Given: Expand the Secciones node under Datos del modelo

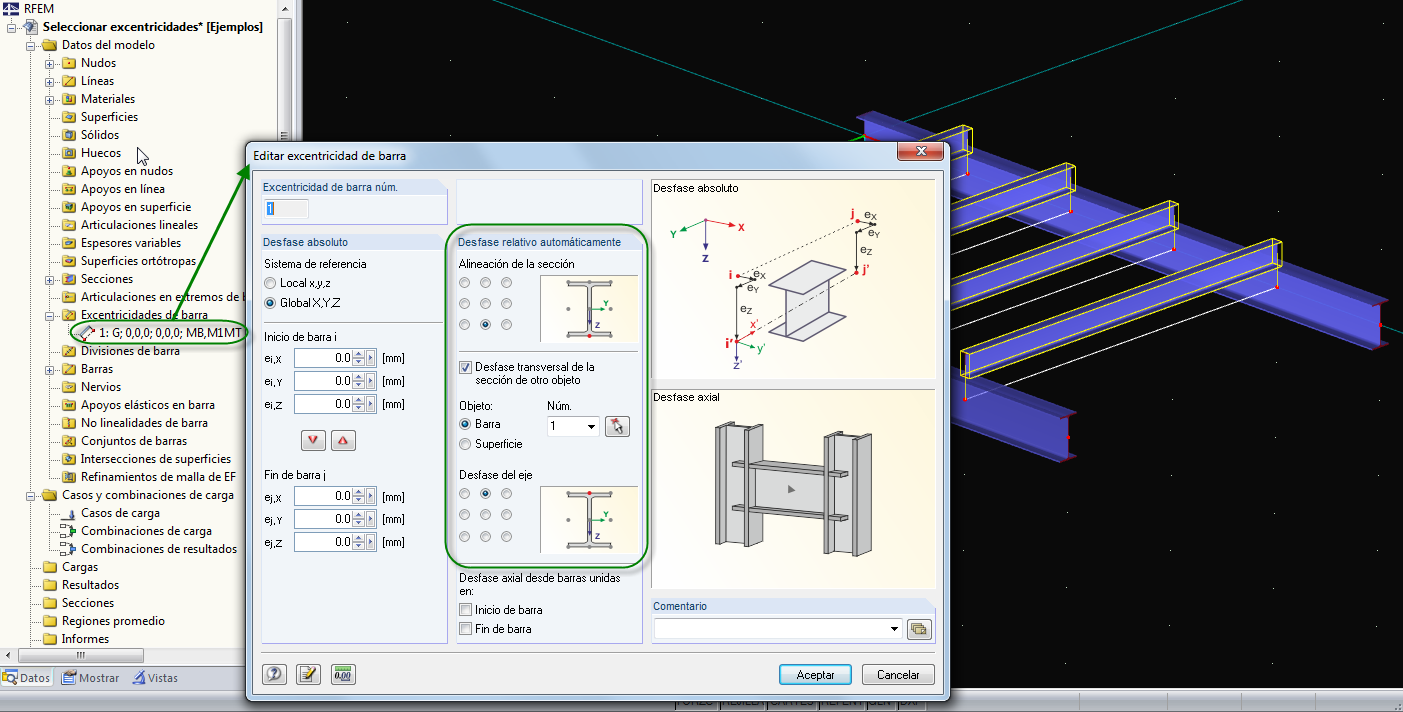Looking at the screenshot, I should pos(50,279).
